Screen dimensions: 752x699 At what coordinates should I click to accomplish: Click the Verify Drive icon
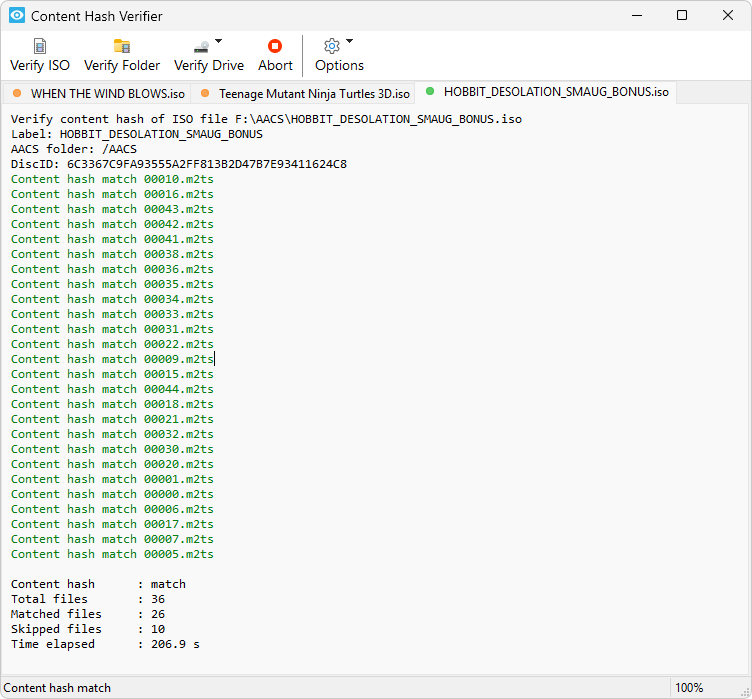pyautogui.click(x=201, y=47)
